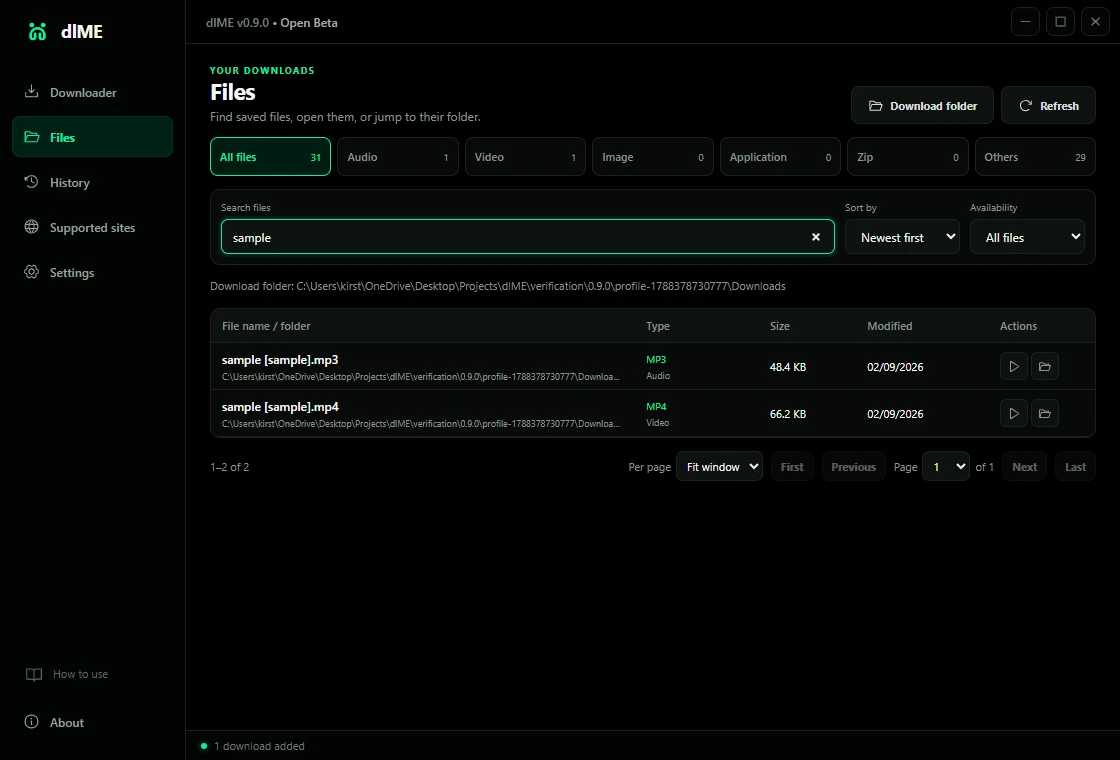Click the mp3 row Modified date 02/09/2026

(x=895, y=367)
